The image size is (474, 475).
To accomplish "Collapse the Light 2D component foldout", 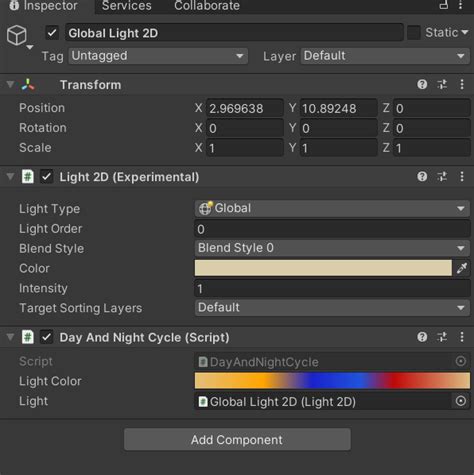I will (10, 176).
